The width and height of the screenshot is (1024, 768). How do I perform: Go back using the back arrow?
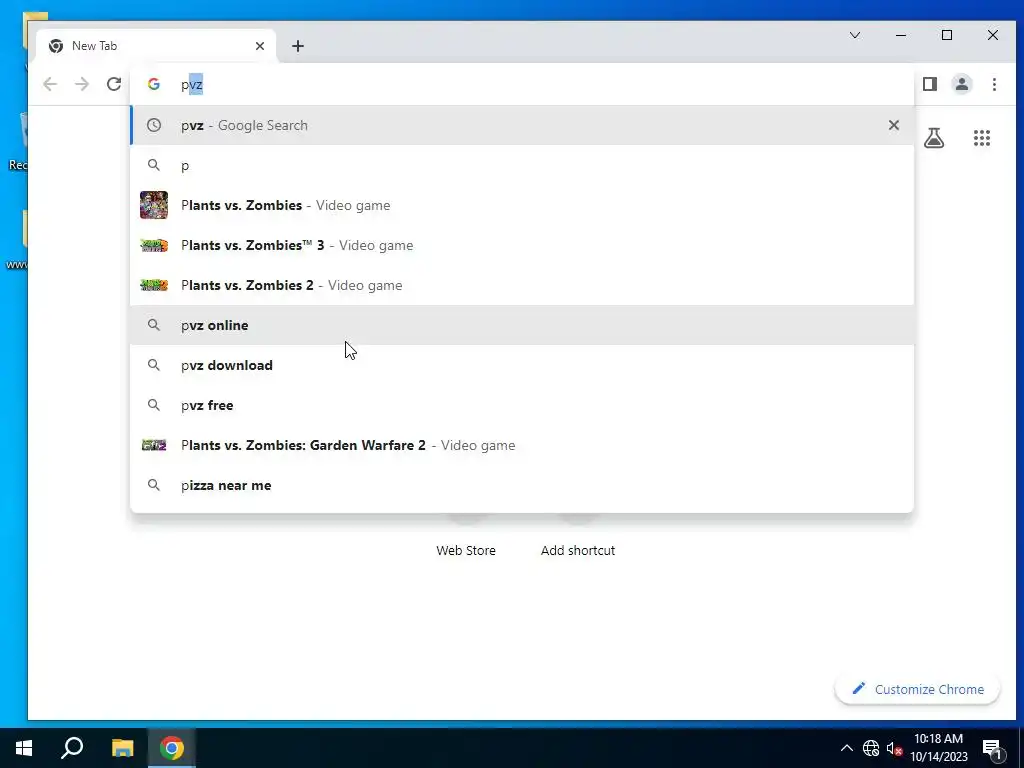point(50,84)
